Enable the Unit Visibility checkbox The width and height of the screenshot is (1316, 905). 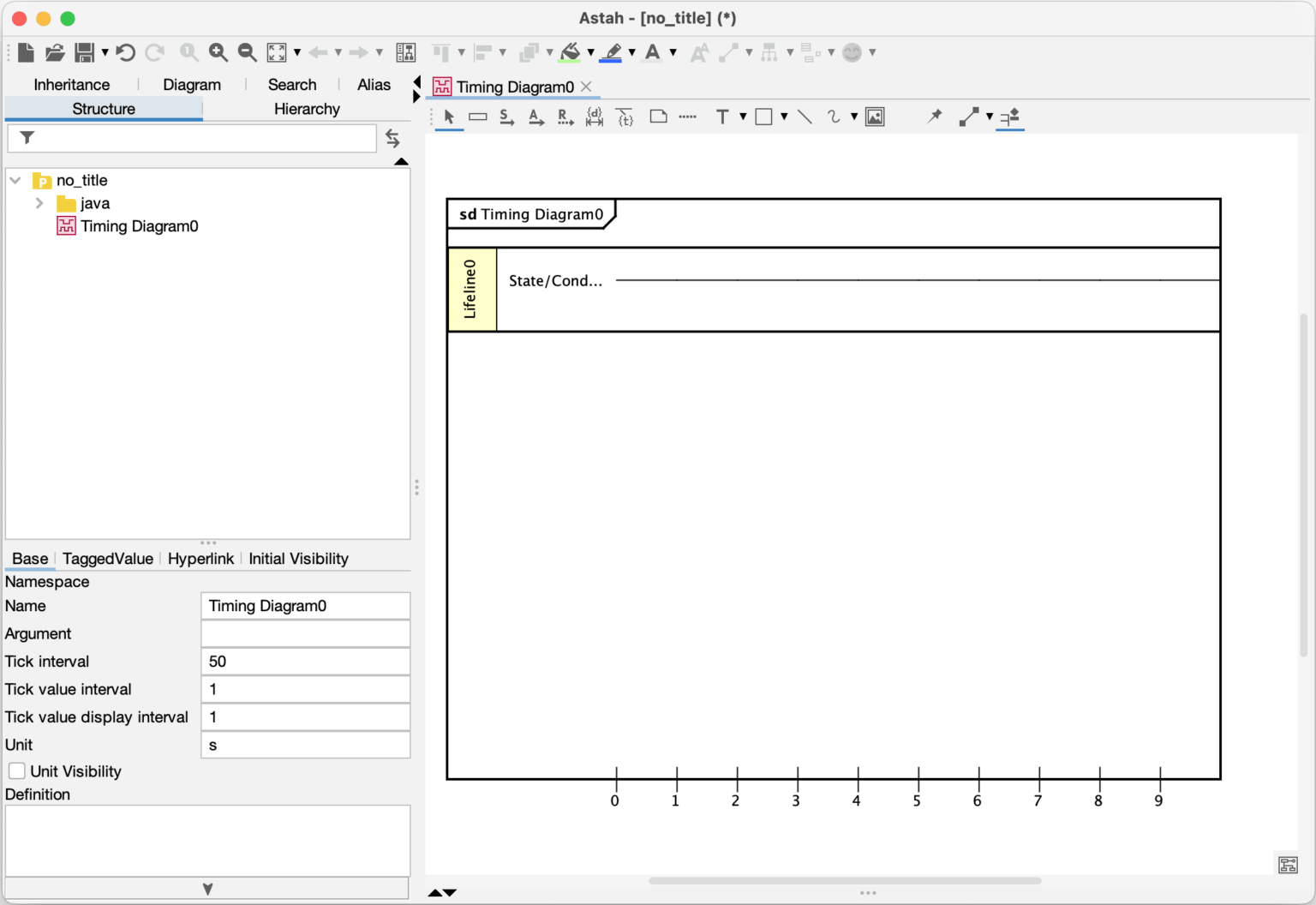[16, 770]
